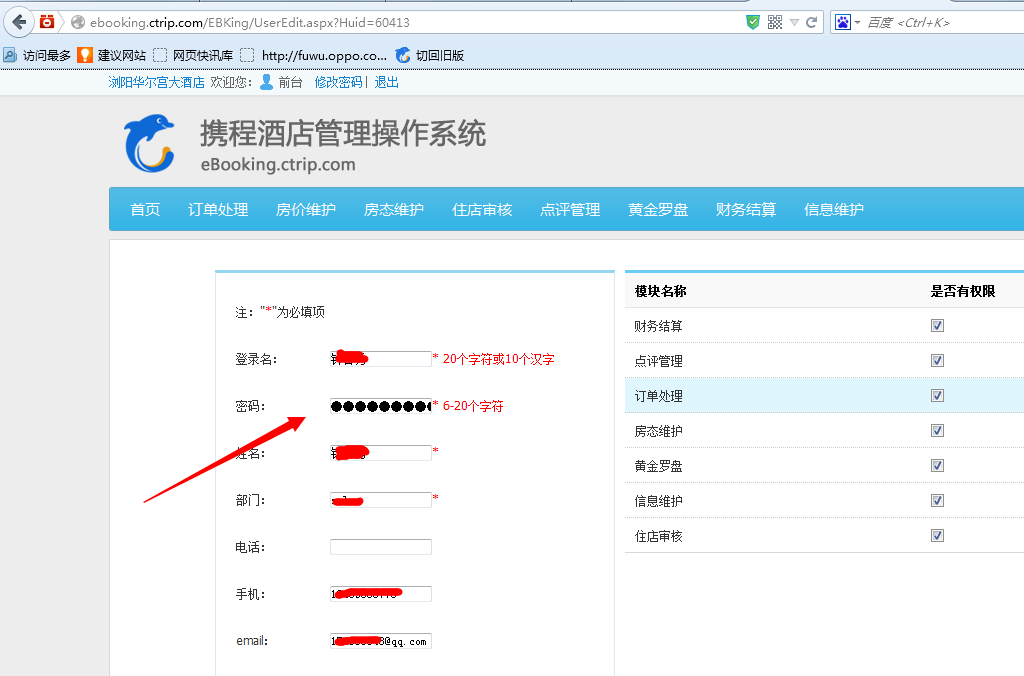Open the 网页快讯库 bookmark

[x=193, y=56]
